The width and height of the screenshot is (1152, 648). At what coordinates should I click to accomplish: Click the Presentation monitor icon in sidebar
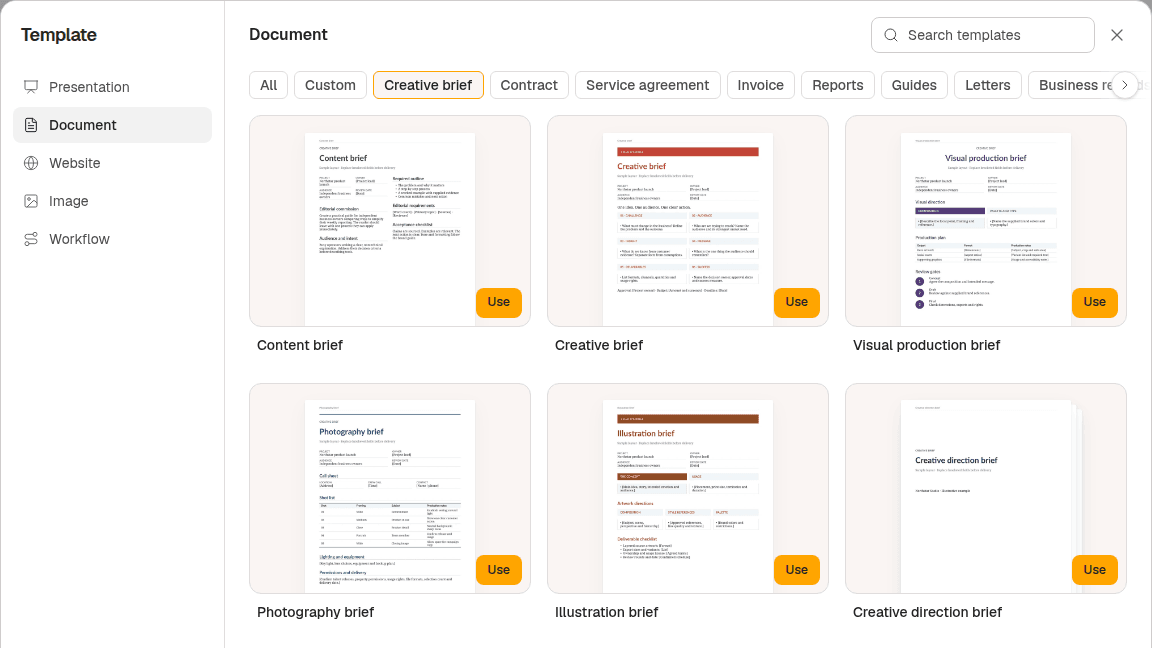click(31, 87)
